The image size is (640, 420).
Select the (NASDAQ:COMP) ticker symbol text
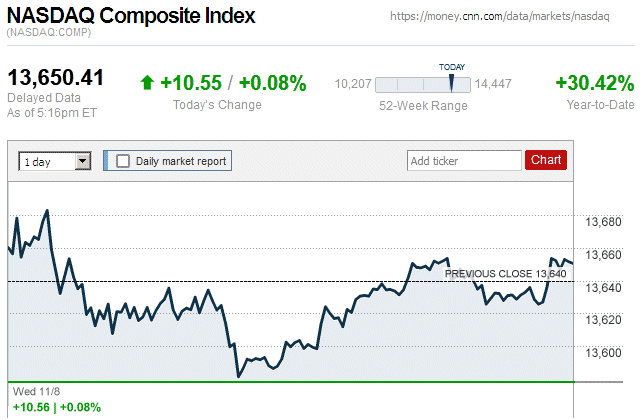coord(48,34)
